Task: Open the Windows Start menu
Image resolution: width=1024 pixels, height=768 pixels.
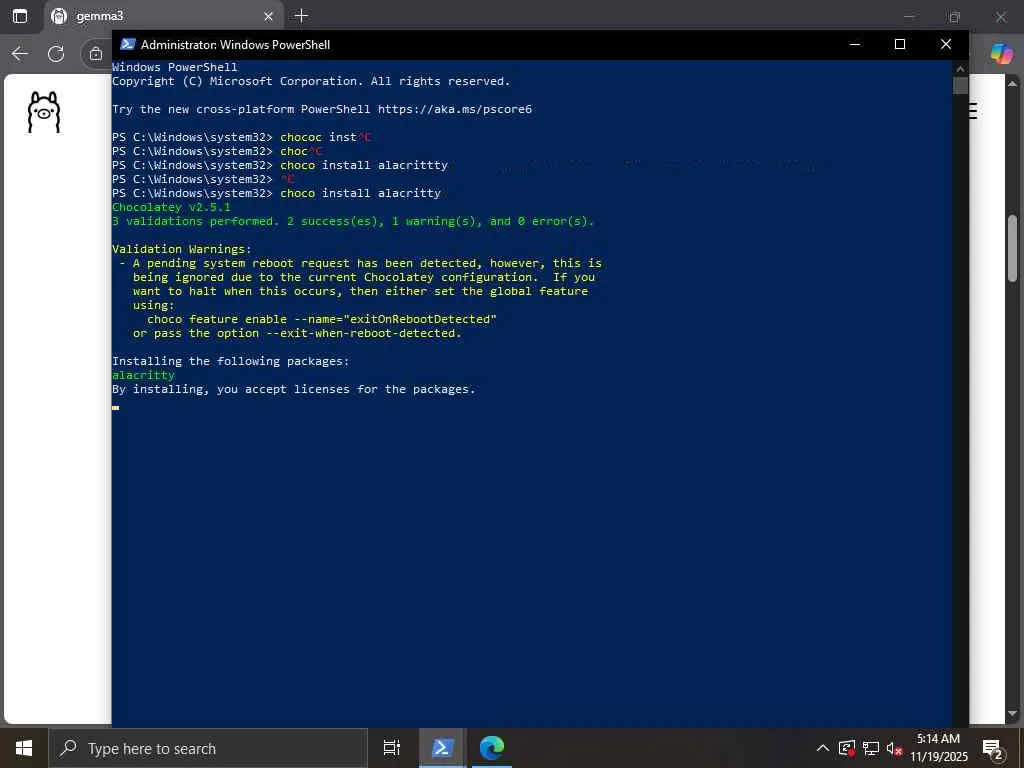Action: [x=24, y=748]
